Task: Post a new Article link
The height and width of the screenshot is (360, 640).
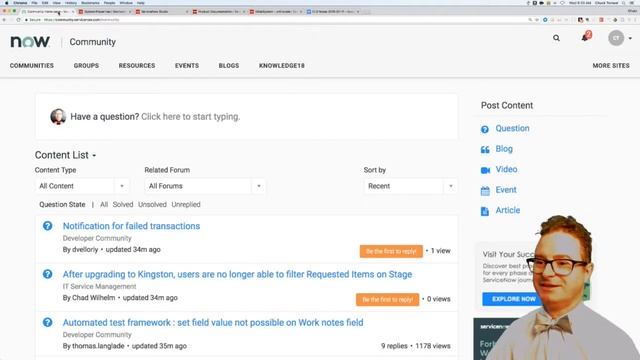Action: click(x=508, y=210)
